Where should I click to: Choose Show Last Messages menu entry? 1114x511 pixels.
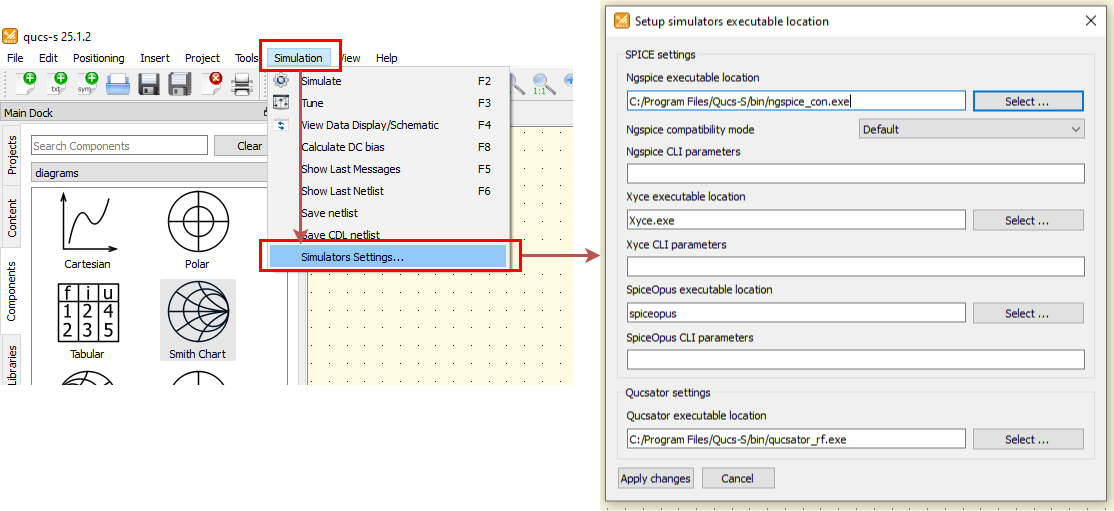(x=389, y=169)
